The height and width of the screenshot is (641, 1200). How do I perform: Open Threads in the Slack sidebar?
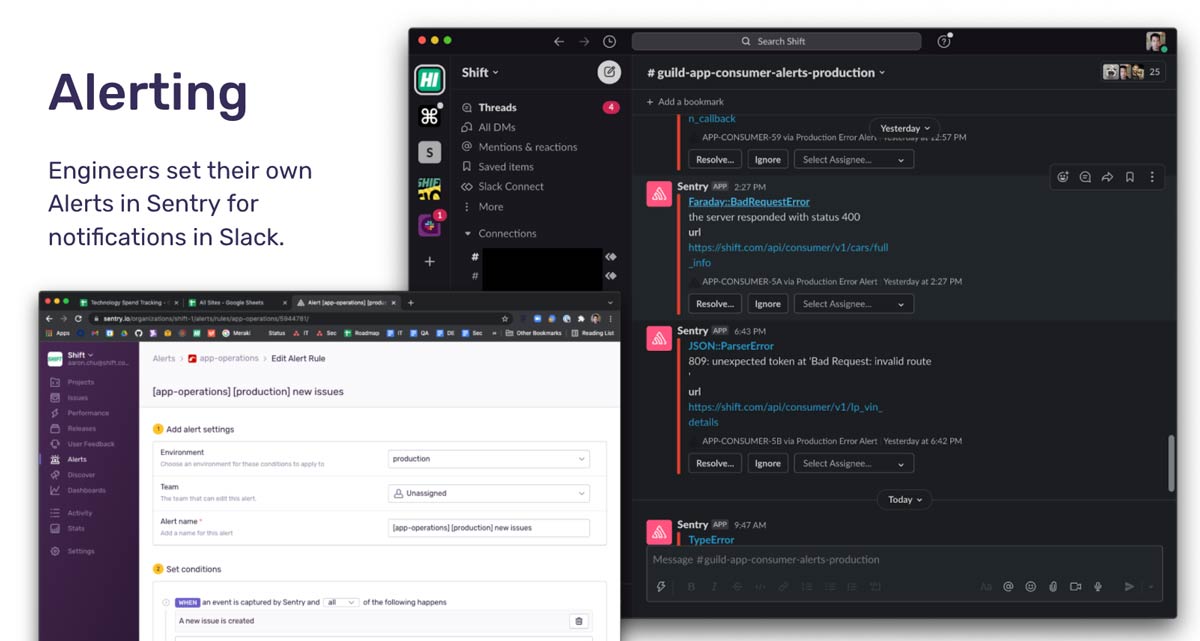[x=497, y=107]
